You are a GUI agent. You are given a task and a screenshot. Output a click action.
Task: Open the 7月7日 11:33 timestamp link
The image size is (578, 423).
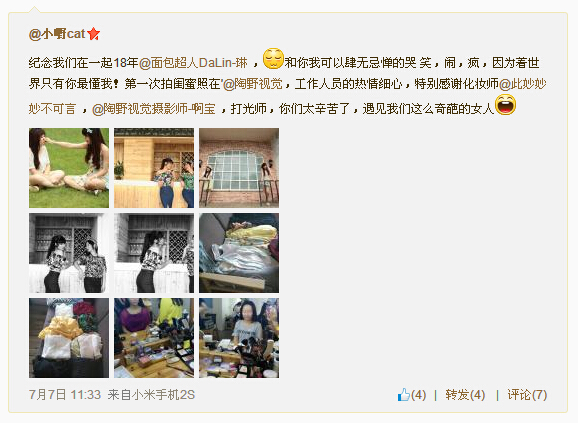(x=65, y=395)
